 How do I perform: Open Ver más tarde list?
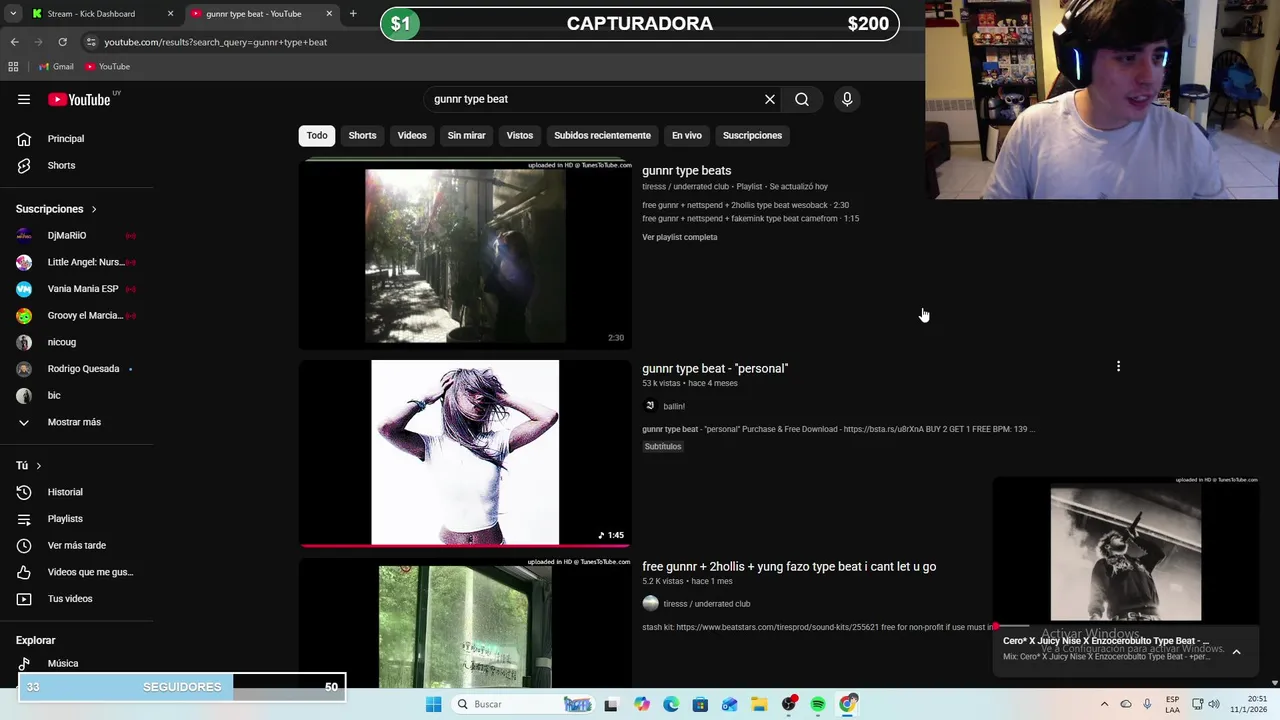coord(76,545)
